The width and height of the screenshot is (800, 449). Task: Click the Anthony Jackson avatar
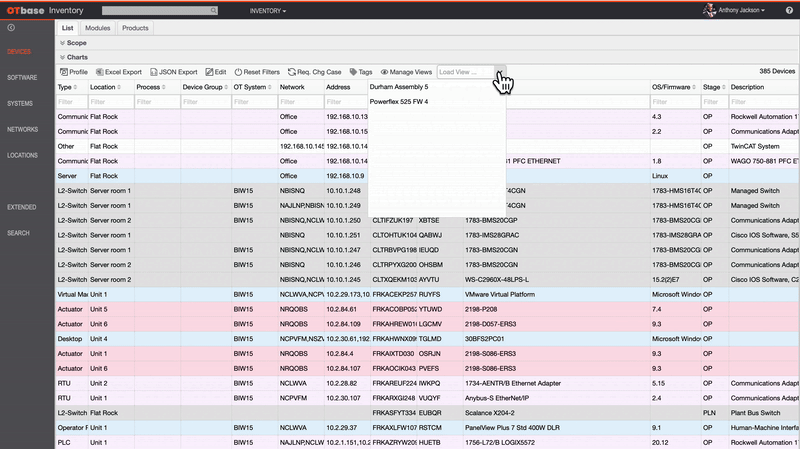(x=709, y=10)
